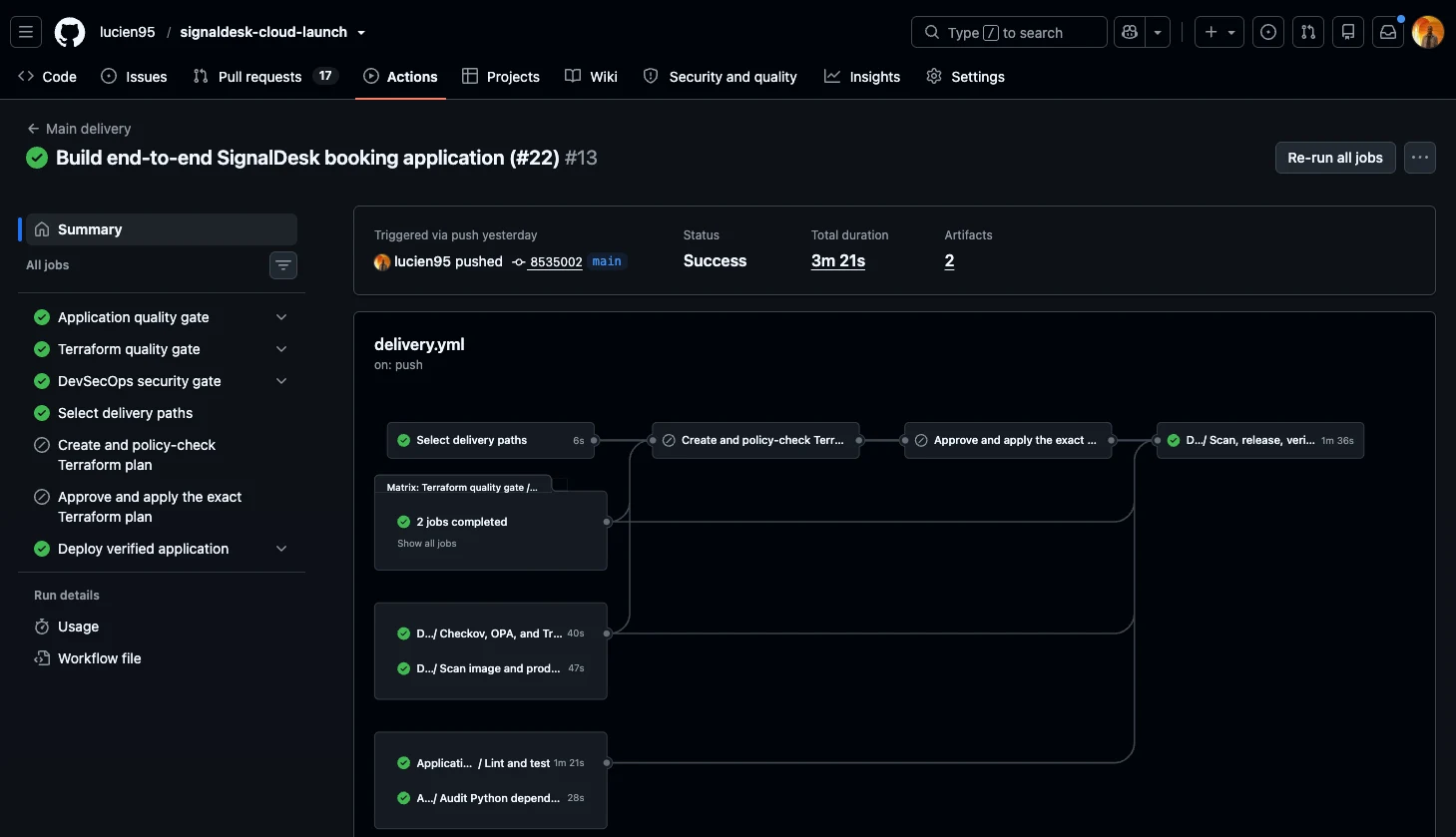1456x837 pixels.
Task: Open the hamburger navigation menu
Action: (27, 32)
